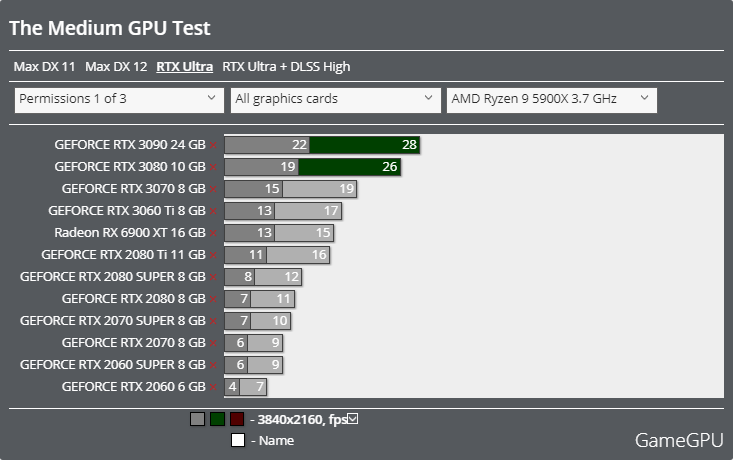Remove Radeon RX 6900 XT entry
The width and height of the screenshot is (733, 460).
click(213, 233)
